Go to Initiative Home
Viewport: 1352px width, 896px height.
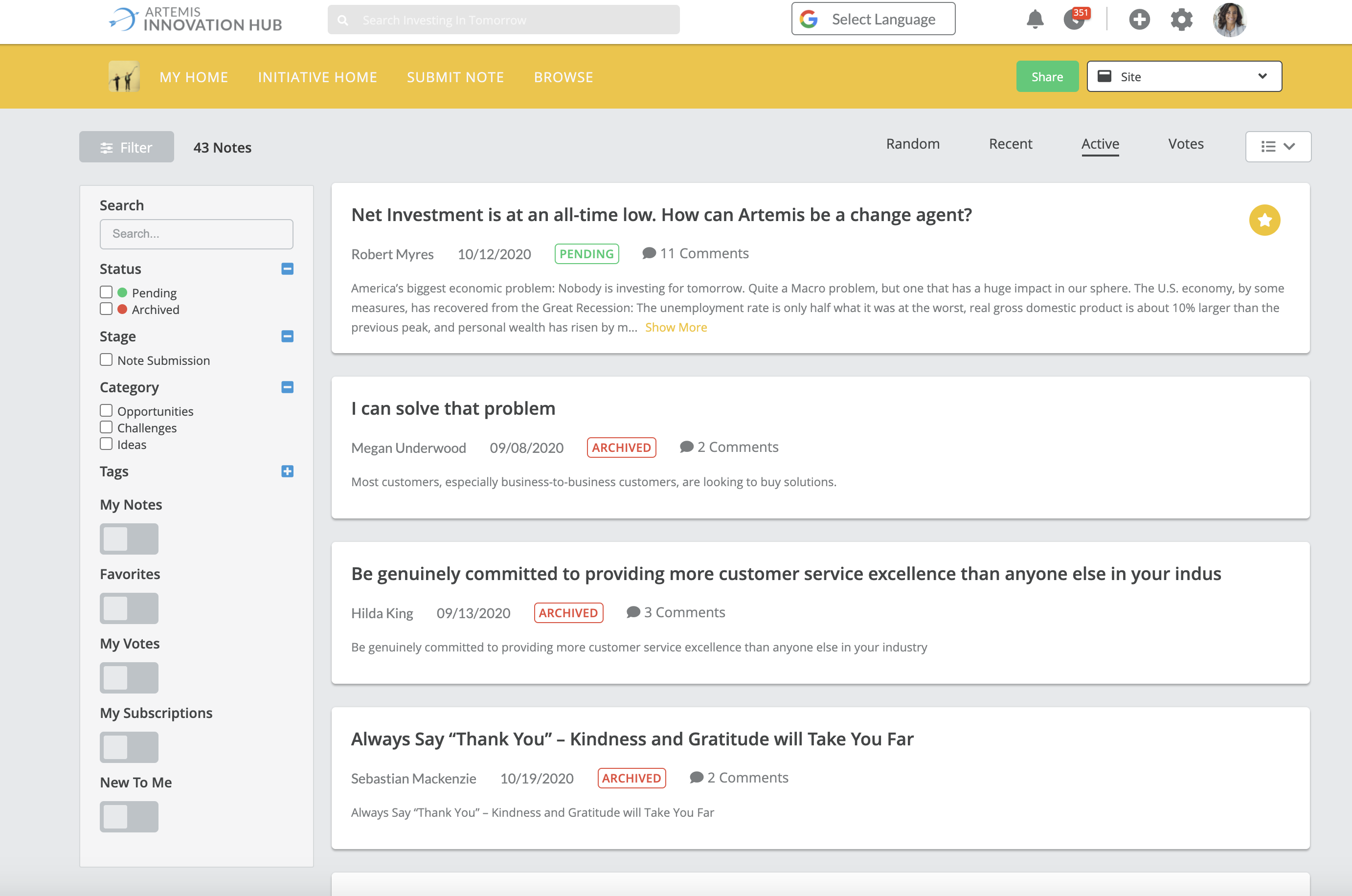click(x=318, y=77)
